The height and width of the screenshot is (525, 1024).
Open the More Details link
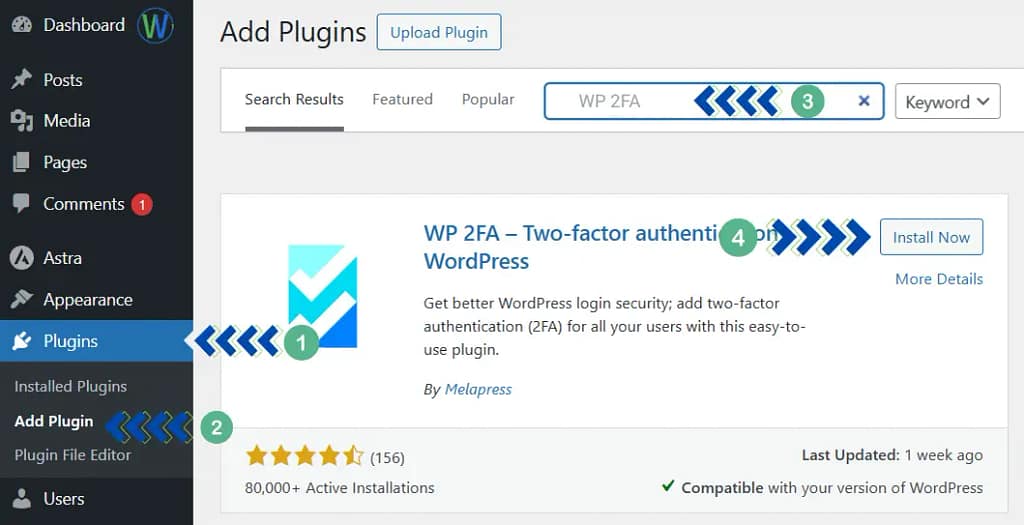click(x=938, y=279)
